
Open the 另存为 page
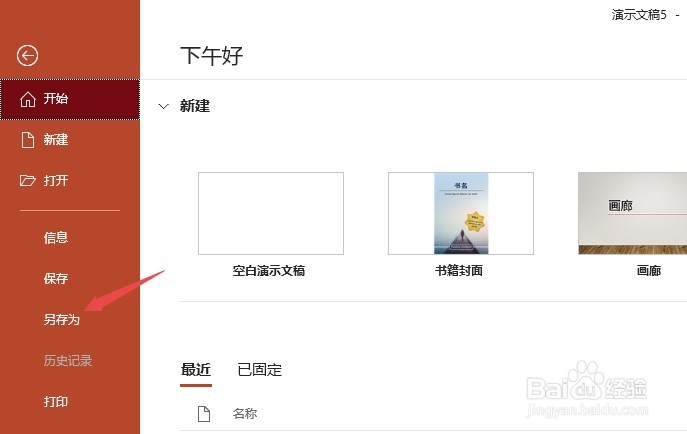pos(61,319)
